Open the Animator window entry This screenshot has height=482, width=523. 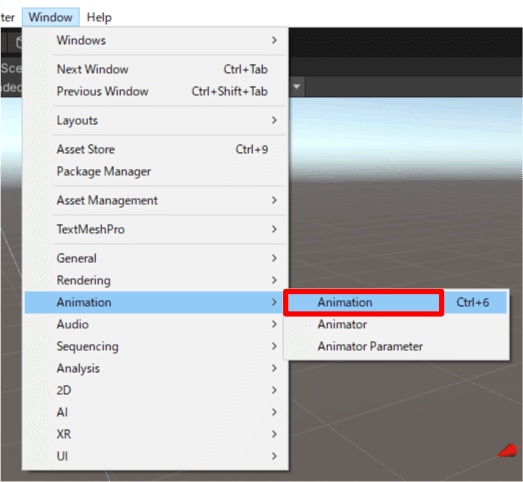(x=396, y=324)
